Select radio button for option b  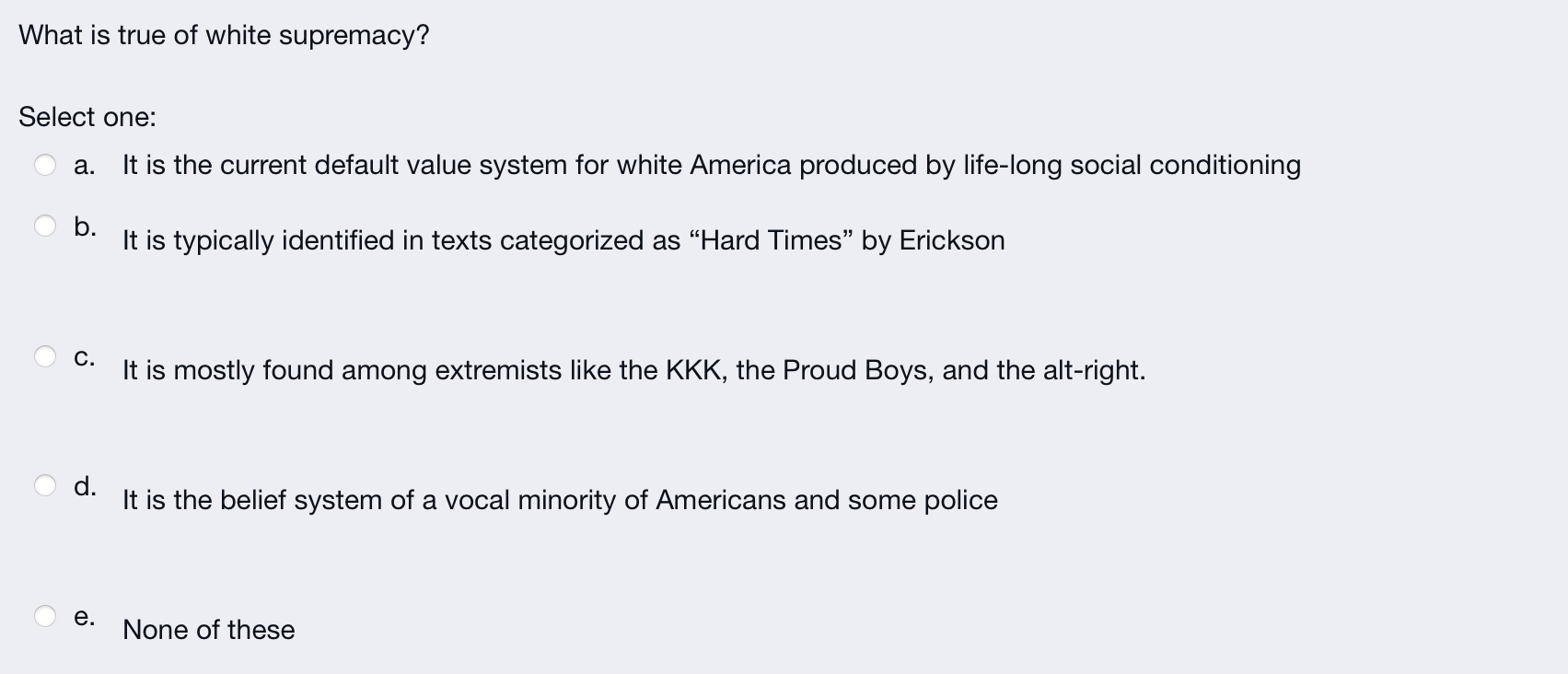click(x=45, y=226)
